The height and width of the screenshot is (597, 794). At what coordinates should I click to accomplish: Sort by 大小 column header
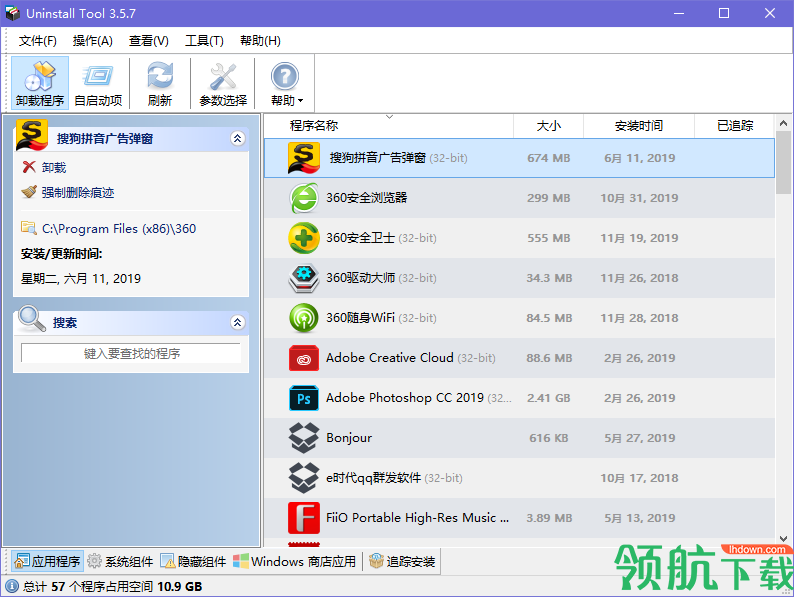pyautogui.click(x=548, y=126)
